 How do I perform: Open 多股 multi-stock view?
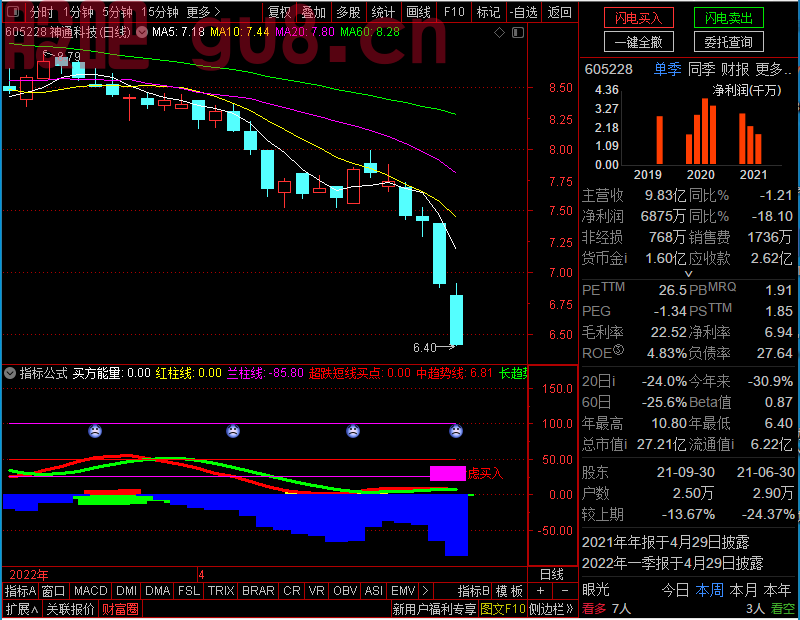click(348, 12)
